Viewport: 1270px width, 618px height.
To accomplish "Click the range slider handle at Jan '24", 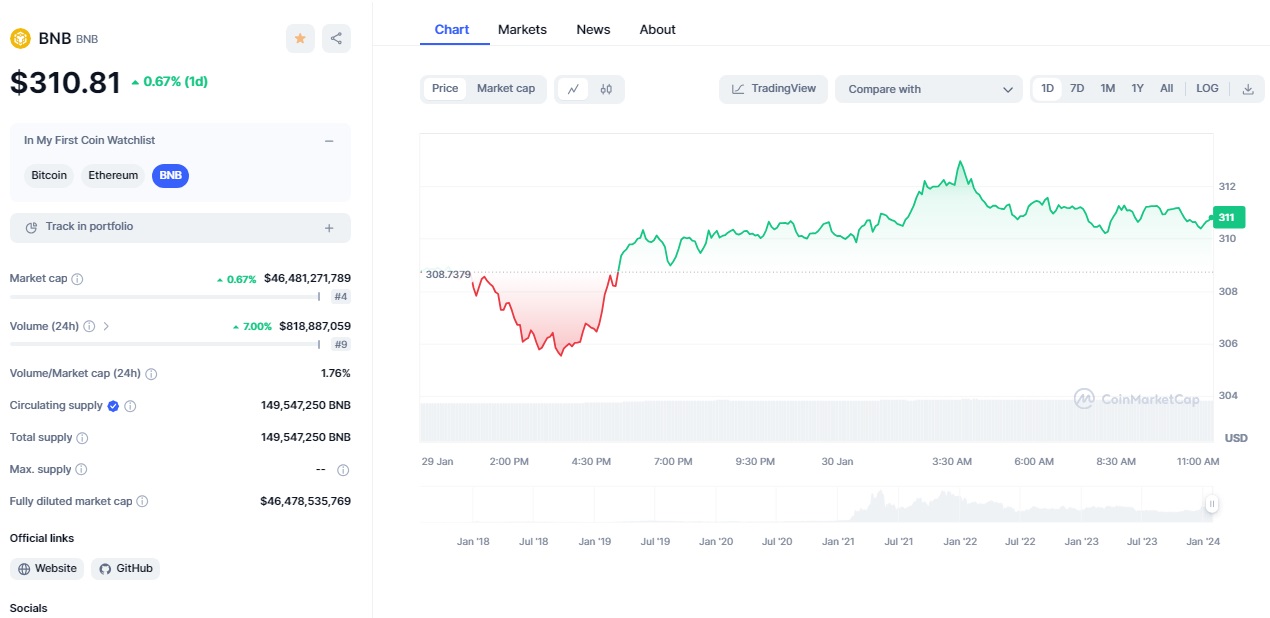I will (1212, 505).
